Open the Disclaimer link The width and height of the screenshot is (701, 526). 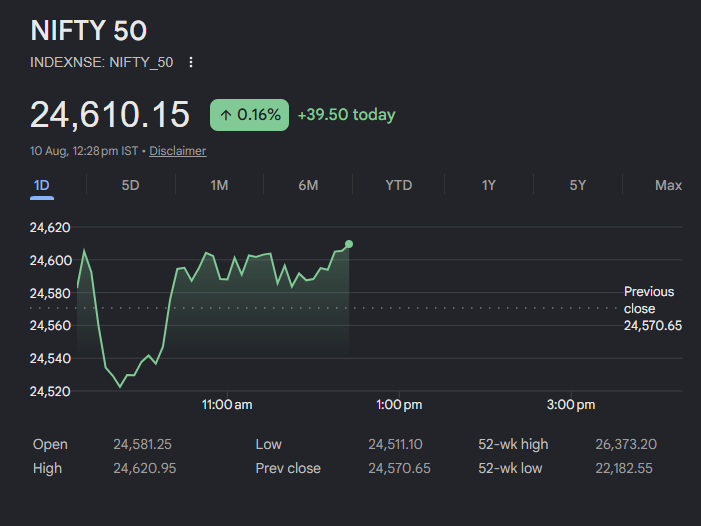[x=177, y=151]
